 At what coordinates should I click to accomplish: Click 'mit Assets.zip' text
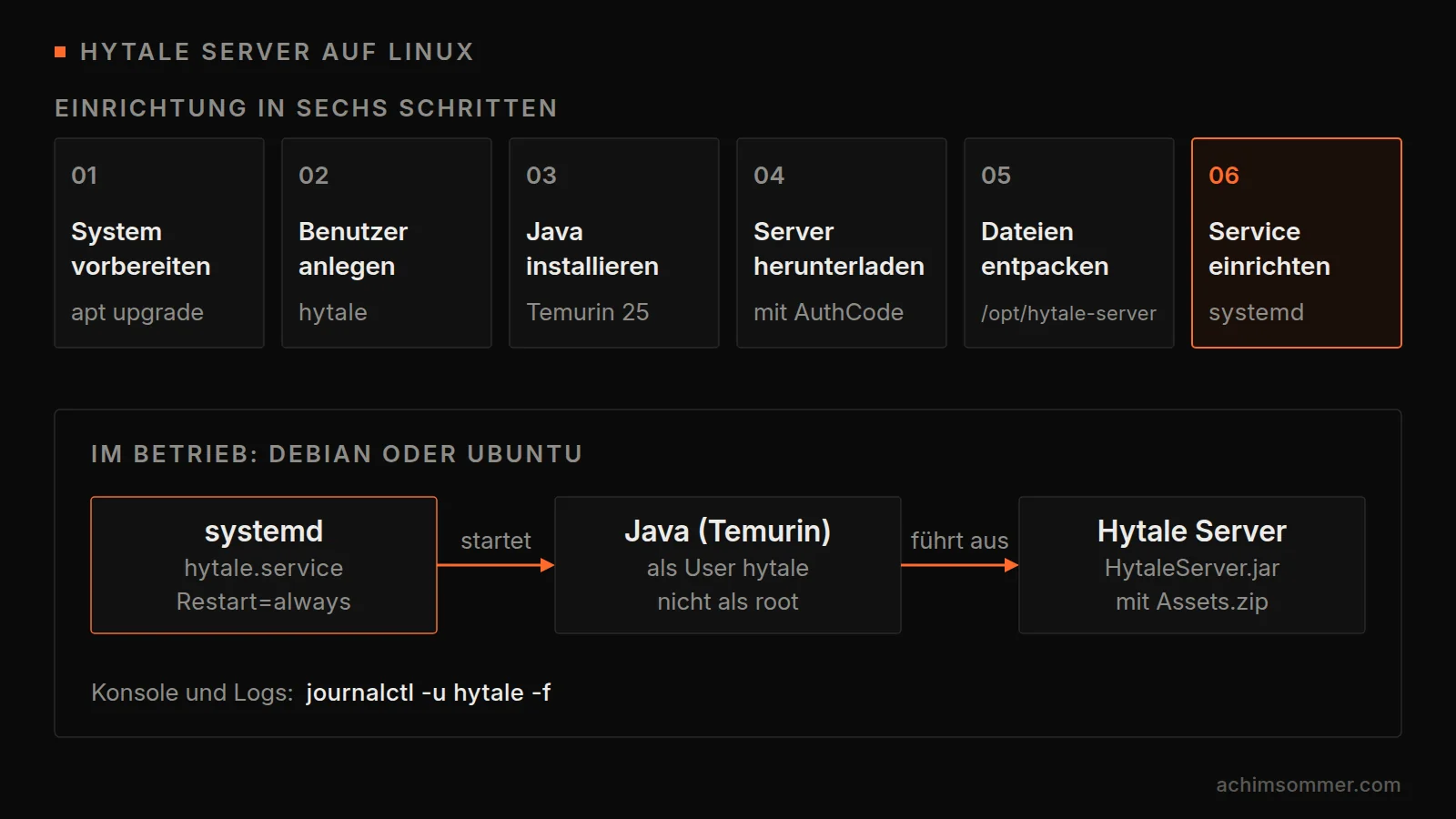(x=1192, y=602)
